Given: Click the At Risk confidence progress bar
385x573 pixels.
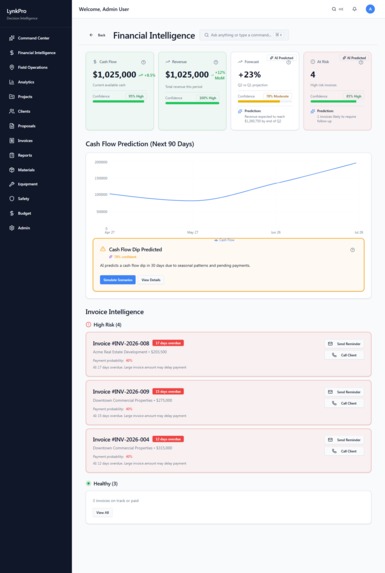Looking at the screenshot, I should (x=337, y=102).
